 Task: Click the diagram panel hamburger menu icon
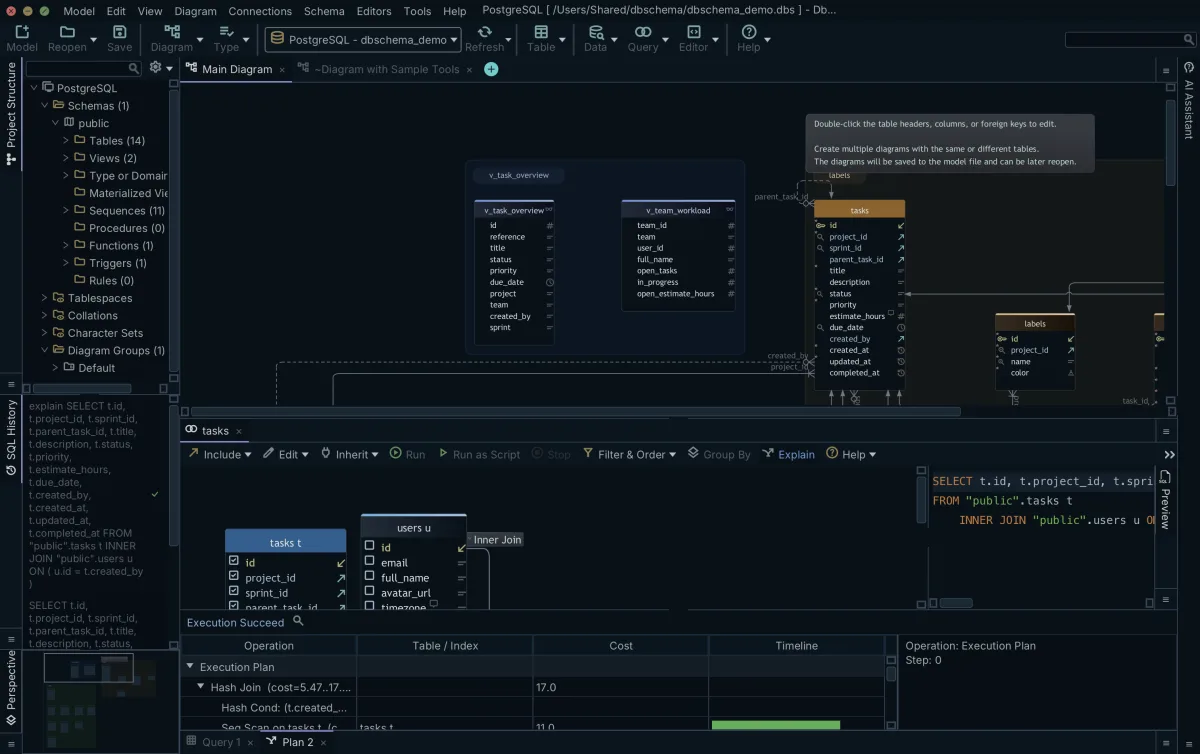(1166, 70)
